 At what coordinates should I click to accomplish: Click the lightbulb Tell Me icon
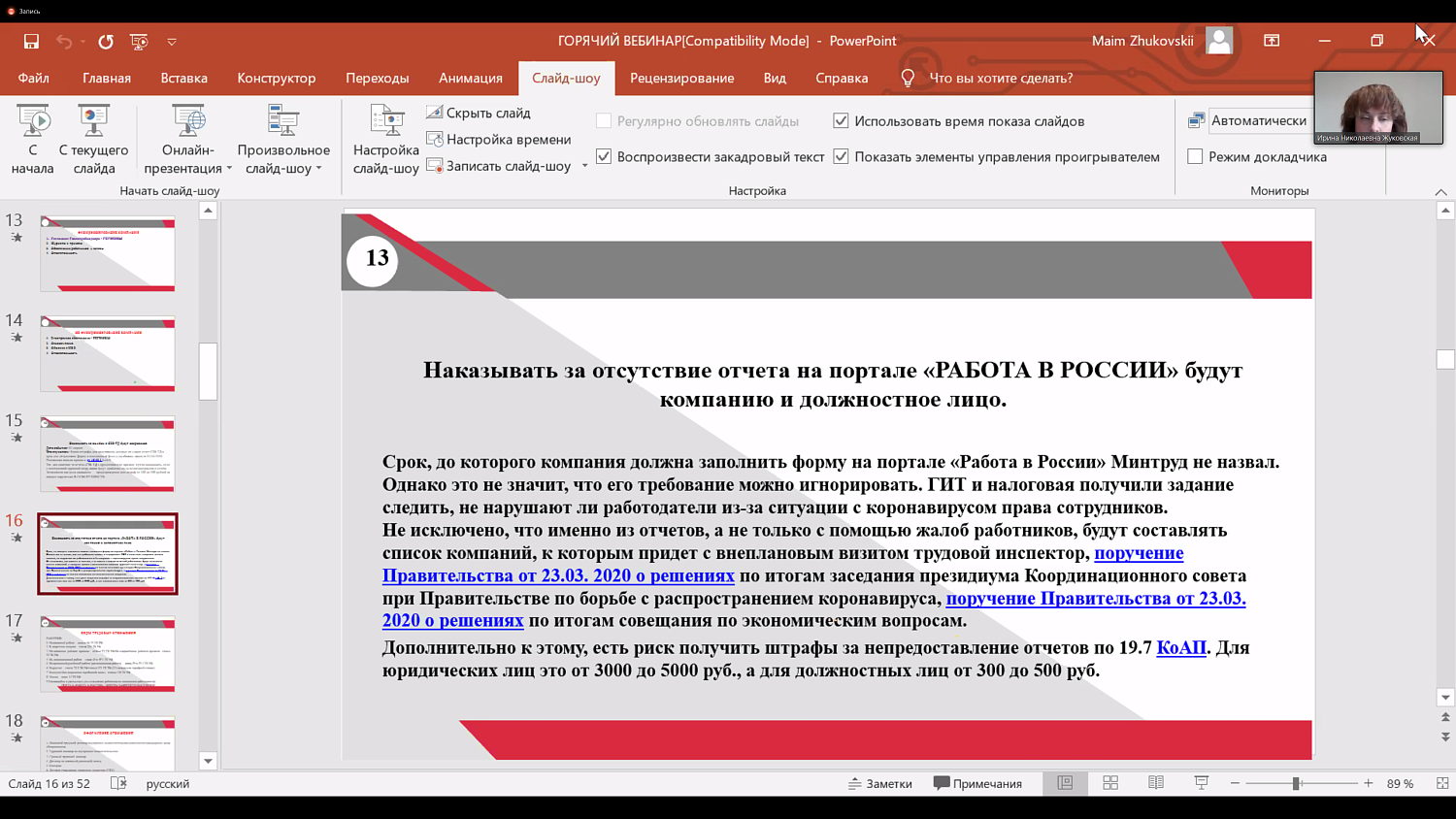pos(908,78)
